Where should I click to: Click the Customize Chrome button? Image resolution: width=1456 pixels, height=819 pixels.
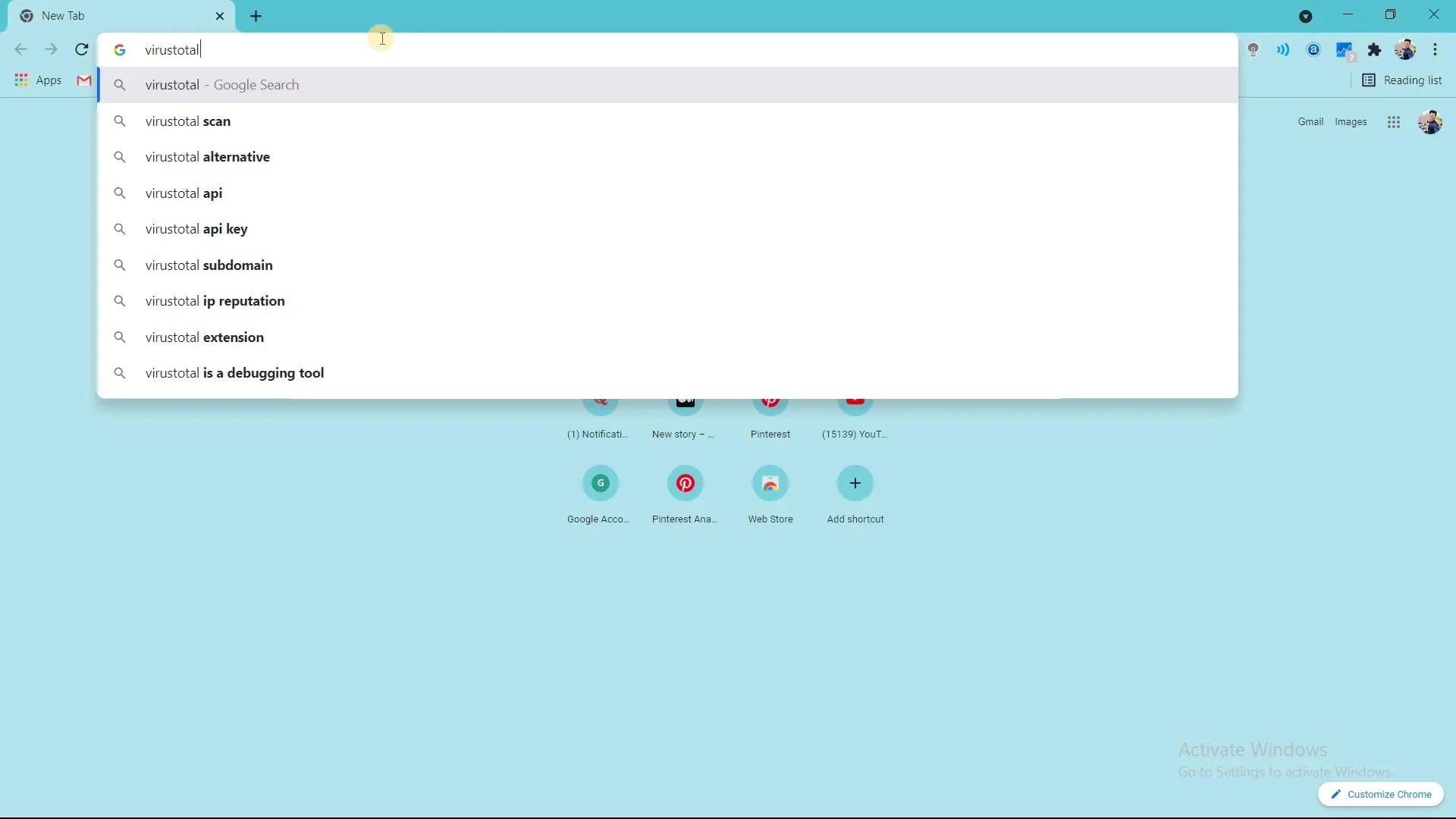pos(1380,794)
